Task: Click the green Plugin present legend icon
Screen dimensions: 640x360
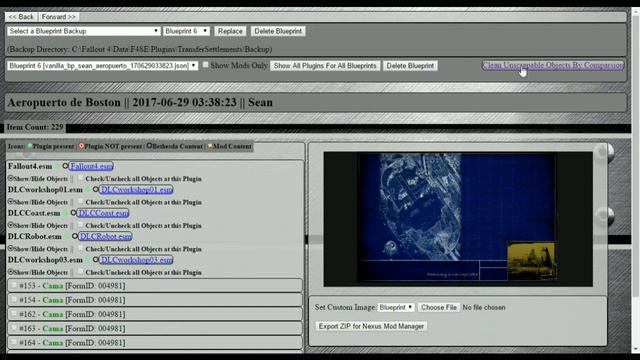Action: [30, 146]
